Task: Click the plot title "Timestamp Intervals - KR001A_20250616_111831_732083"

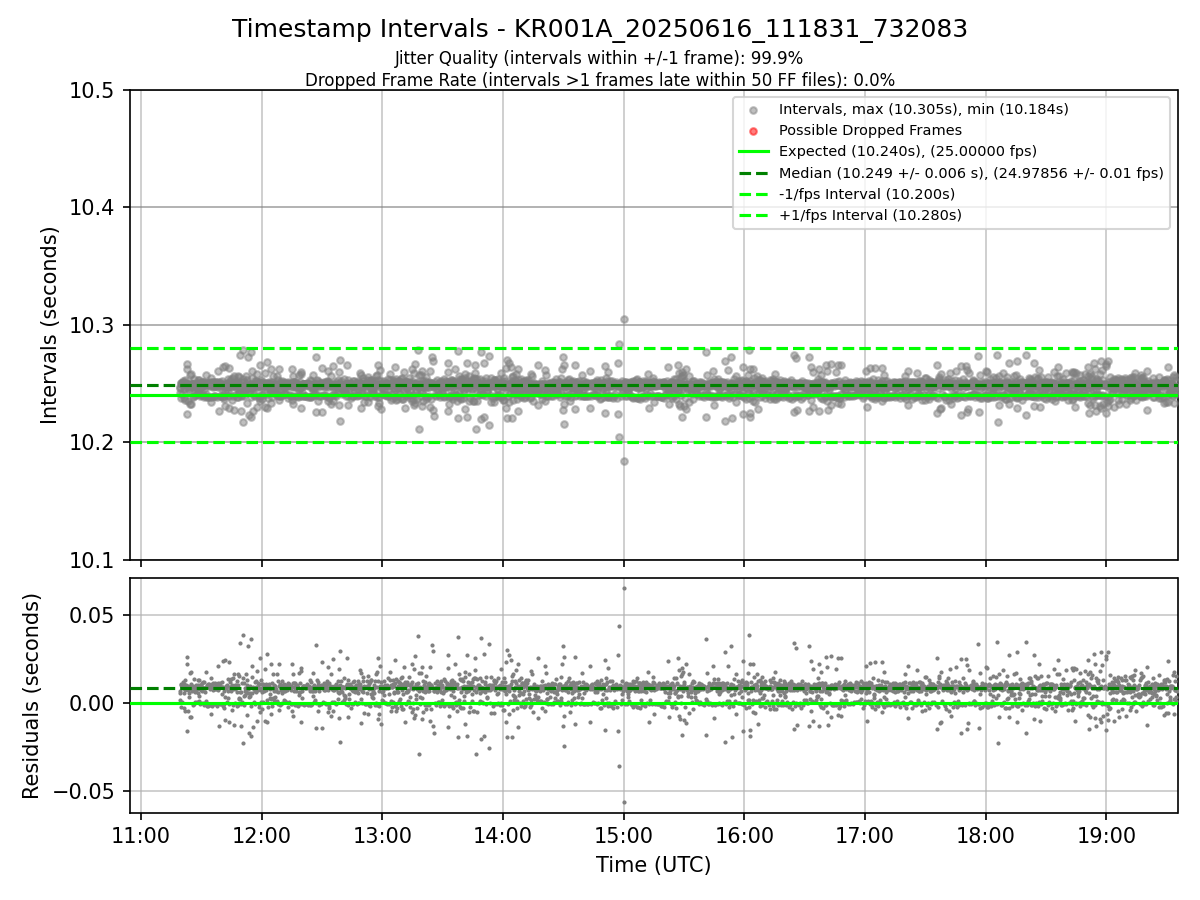Action: (600, 29)
